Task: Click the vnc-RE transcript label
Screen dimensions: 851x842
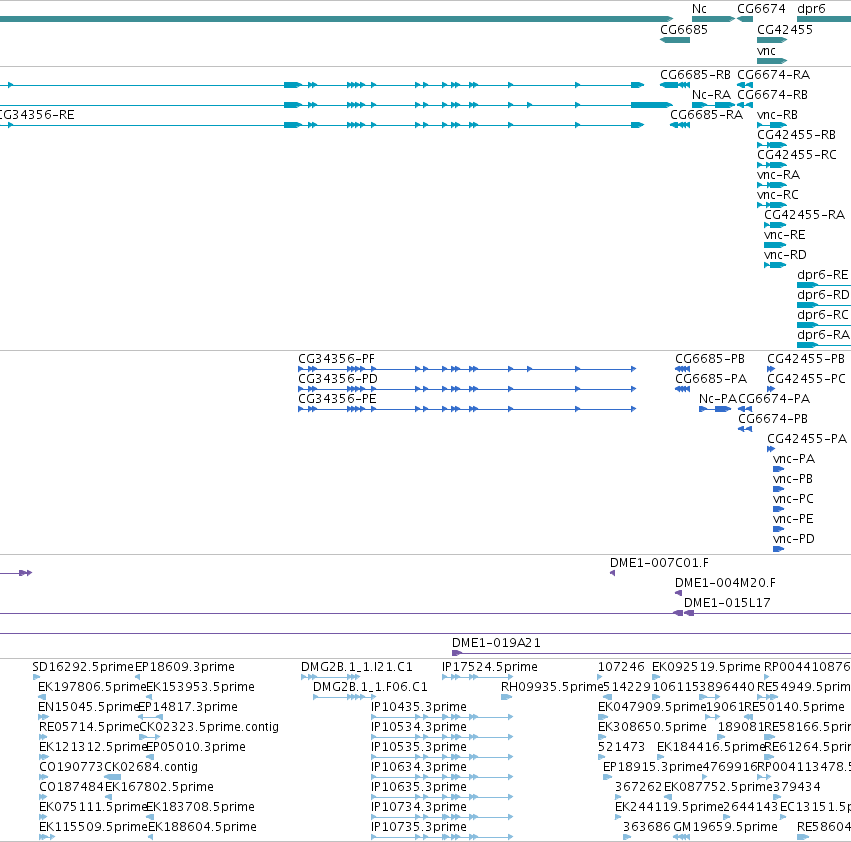Action: click(784, 235)
